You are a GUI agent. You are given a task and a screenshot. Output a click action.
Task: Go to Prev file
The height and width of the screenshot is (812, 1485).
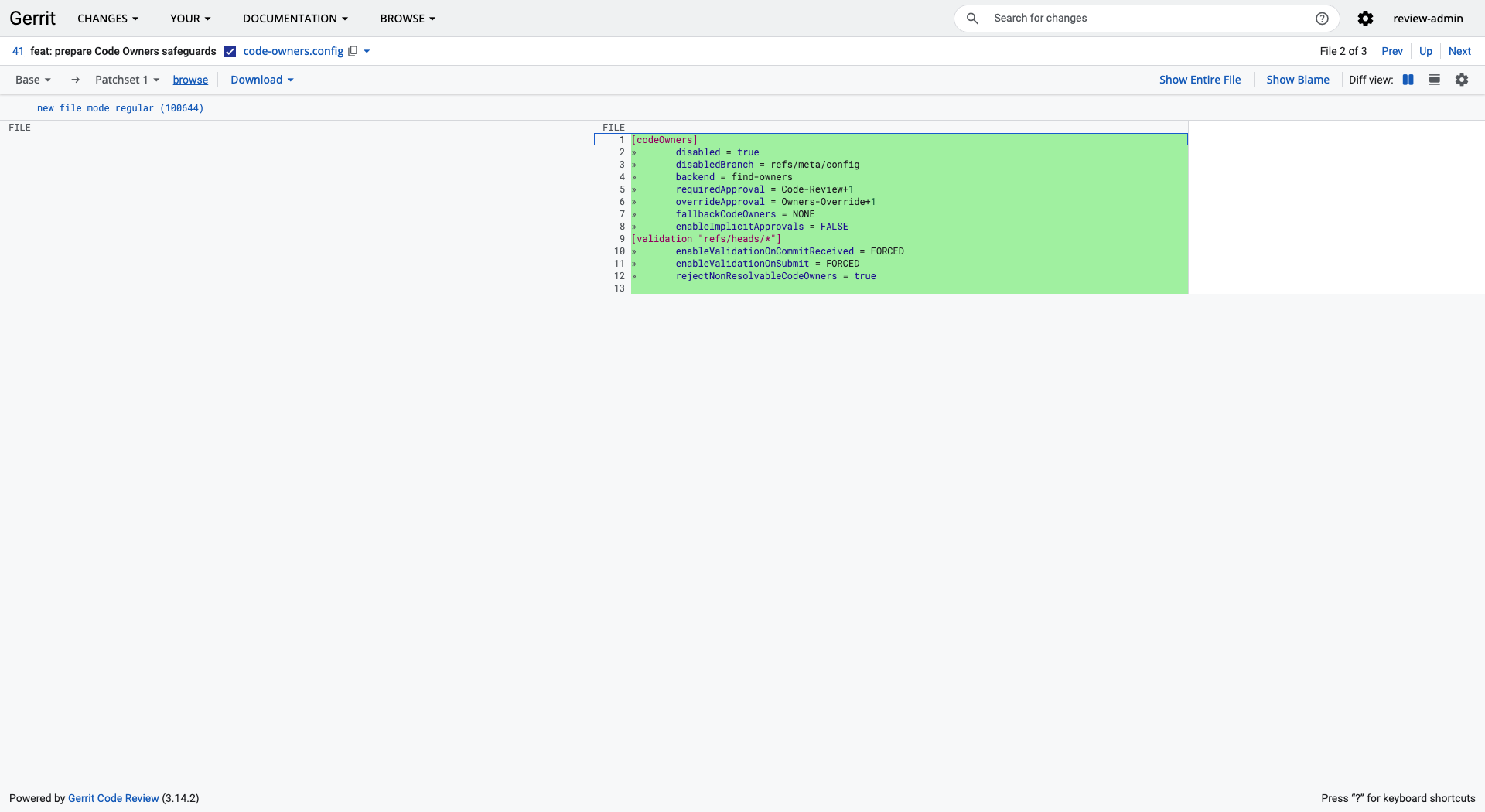tap(1392, 51)
